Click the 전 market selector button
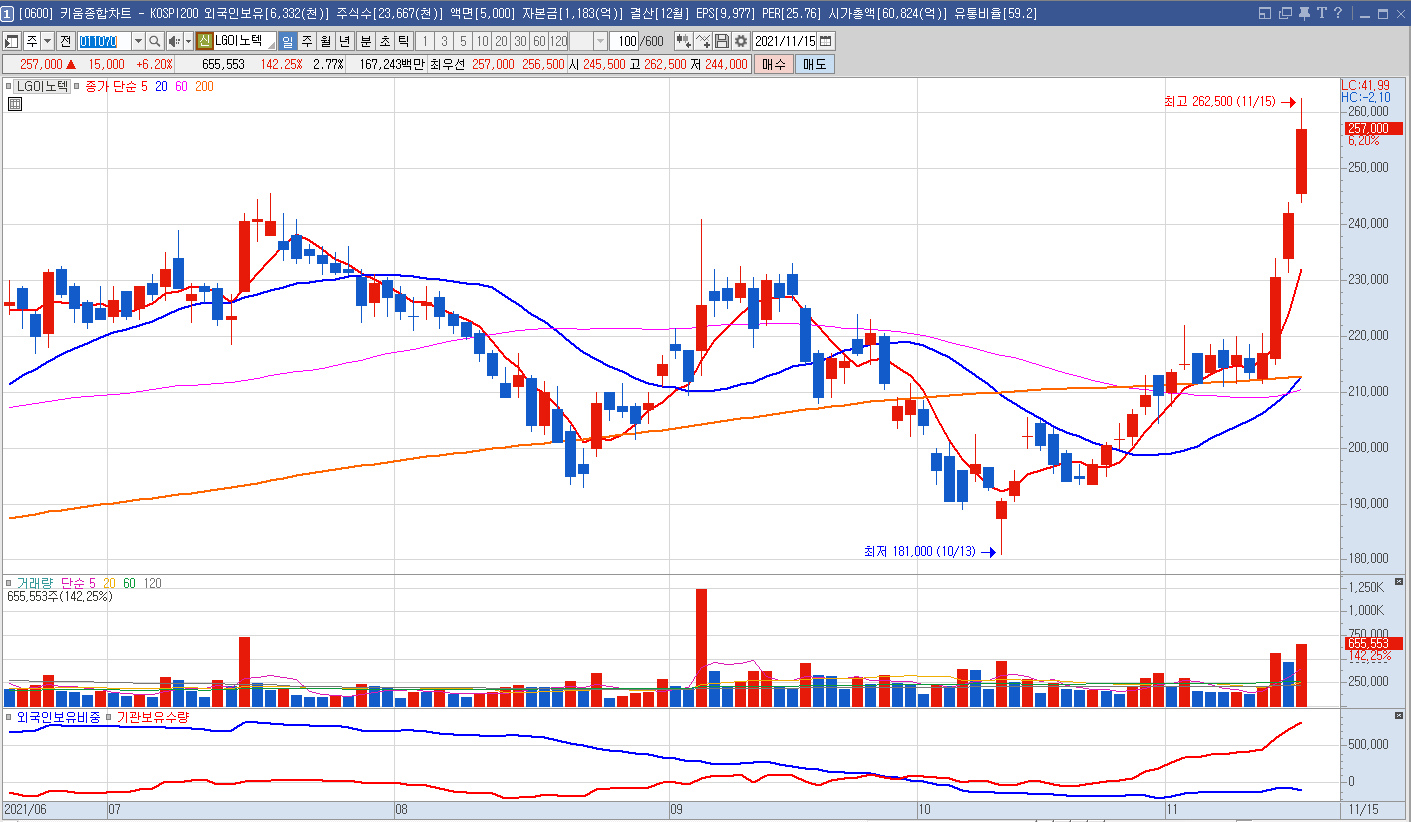 tap(65, 41)
